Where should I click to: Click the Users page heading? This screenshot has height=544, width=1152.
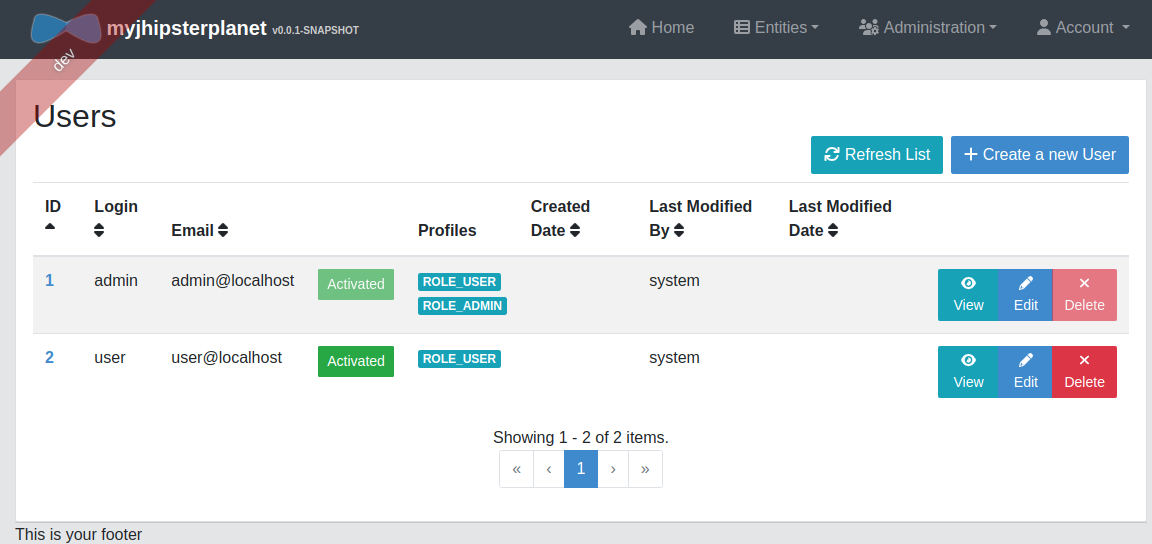point(75,116)
